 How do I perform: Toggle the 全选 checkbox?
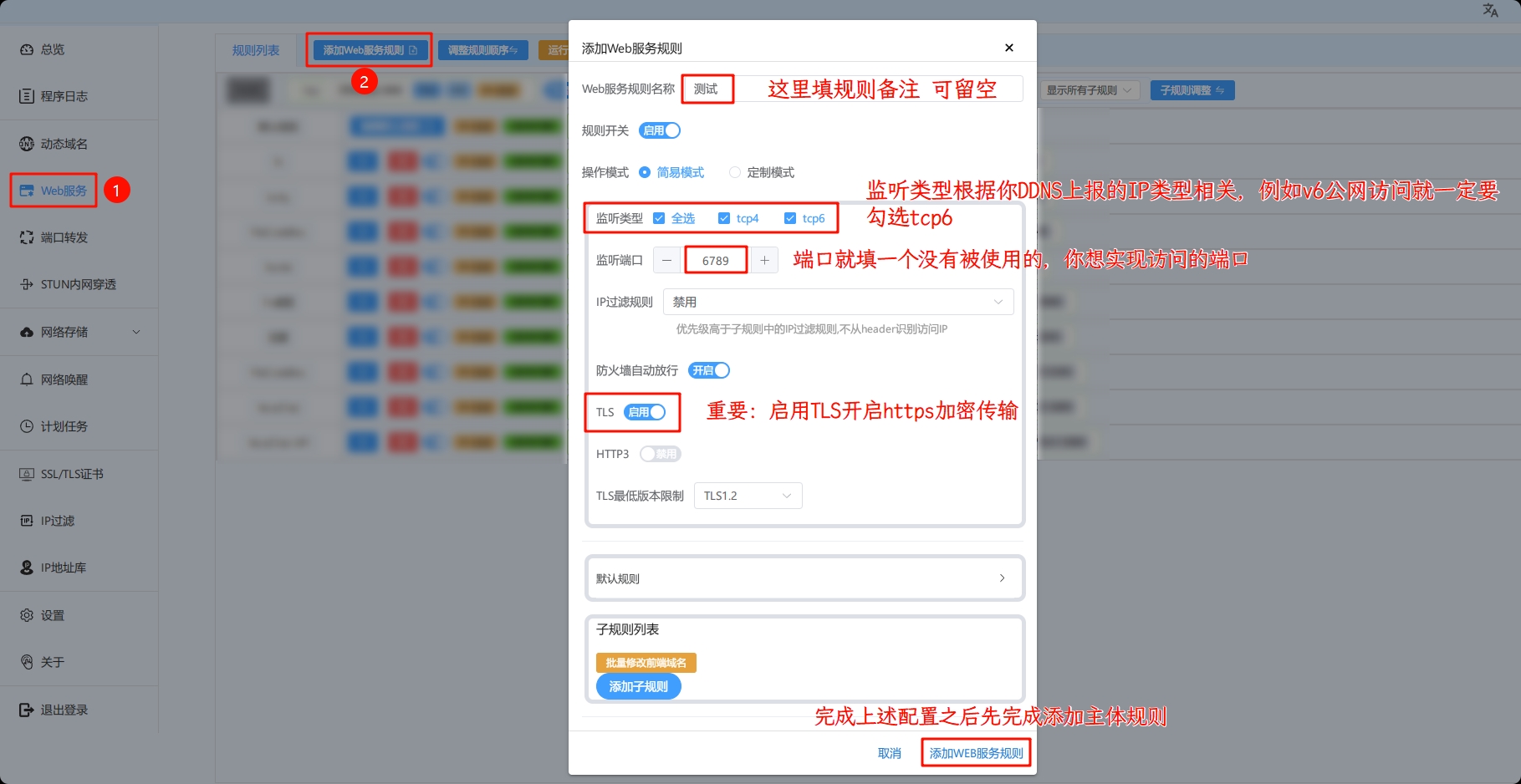coord(659,218)
